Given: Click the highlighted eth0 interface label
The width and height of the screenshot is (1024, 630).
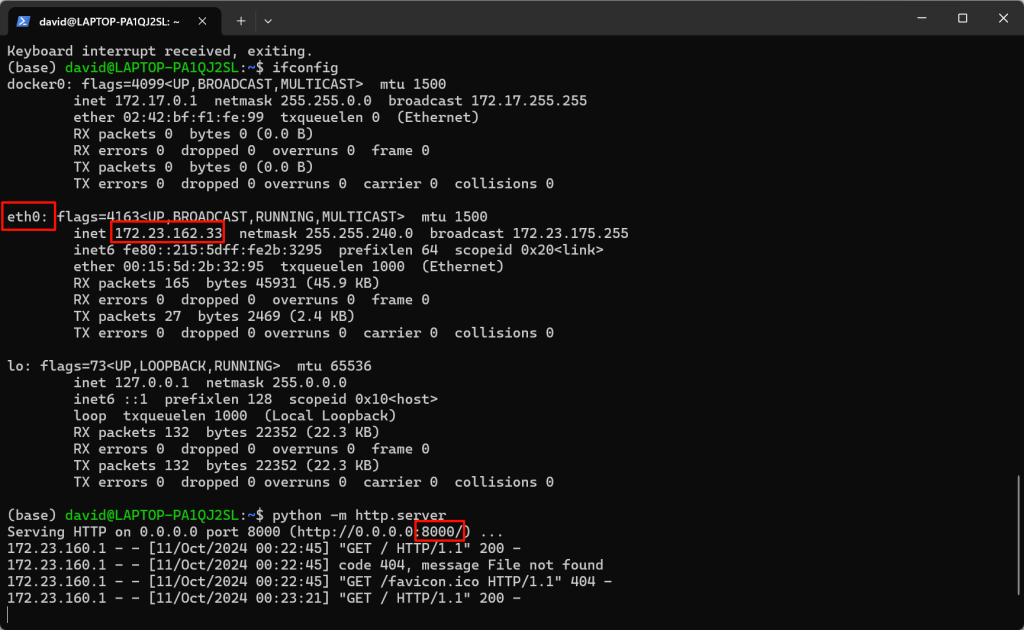Looking at the screenshot, I should coord(28,217).
